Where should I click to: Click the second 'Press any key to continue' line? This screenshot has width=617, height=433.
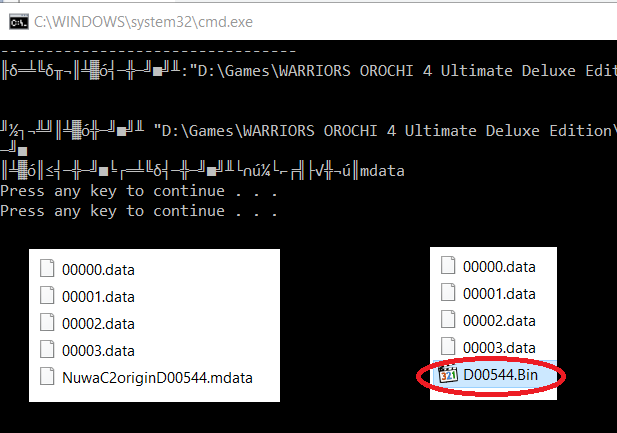pyautogui.click(x=139, y=212)
